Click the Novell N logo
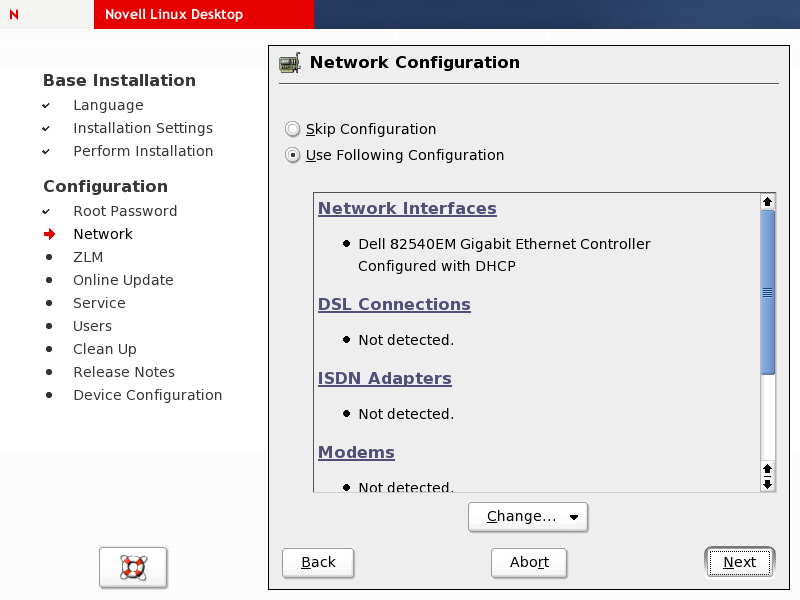The height and width of the screenshot is (600, 800). tap(13, 15)
